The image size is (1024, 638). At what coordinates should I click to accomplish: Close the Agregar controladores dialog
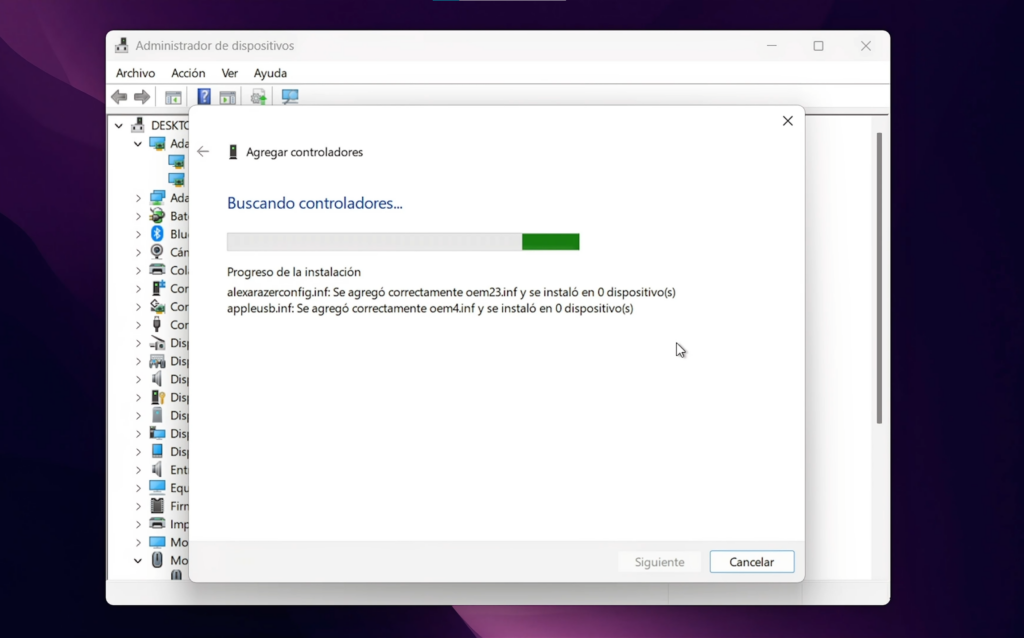(x=787, y=121)
